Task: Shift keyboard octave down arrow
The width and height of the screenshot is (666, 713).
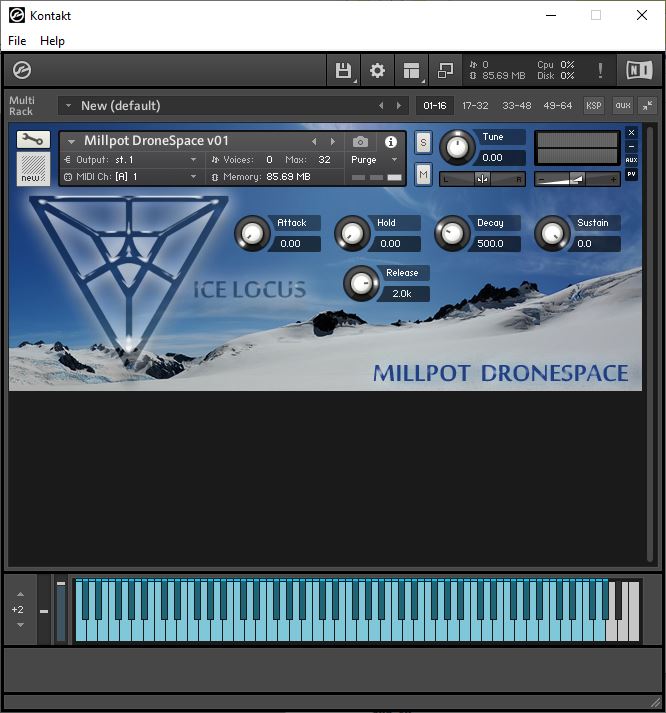Action: pos(20,625)
